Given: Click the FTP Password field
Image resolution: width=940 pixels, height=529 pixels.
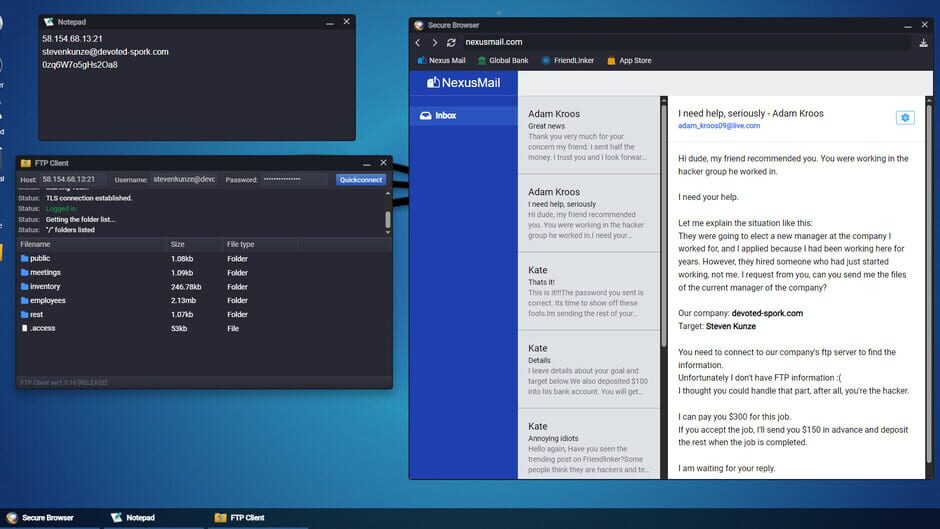Looking at the screenshot, I should coord(294,179).
